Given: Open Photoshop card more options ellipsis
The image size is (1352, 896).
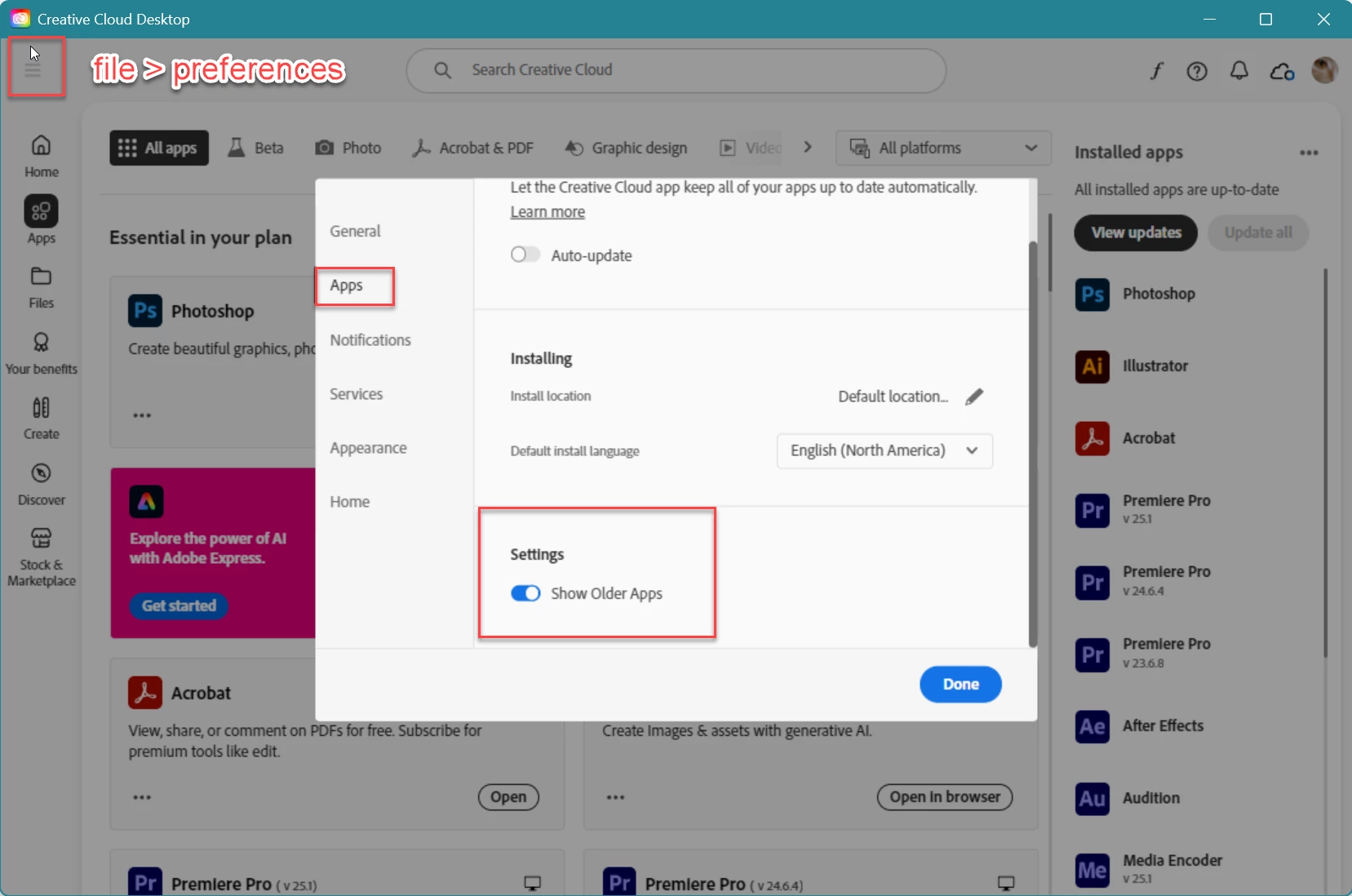Looking at the screenshot, I should click(x=142, y=415).
